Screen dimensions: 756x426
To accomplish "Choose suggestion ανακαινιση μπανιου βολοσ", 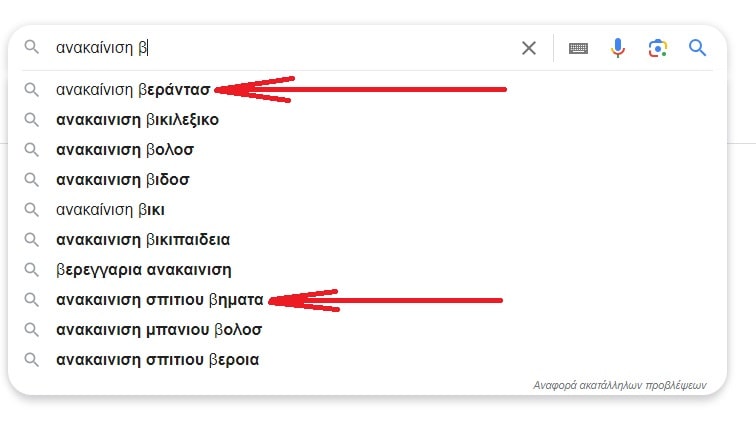I will coord(159,330).
